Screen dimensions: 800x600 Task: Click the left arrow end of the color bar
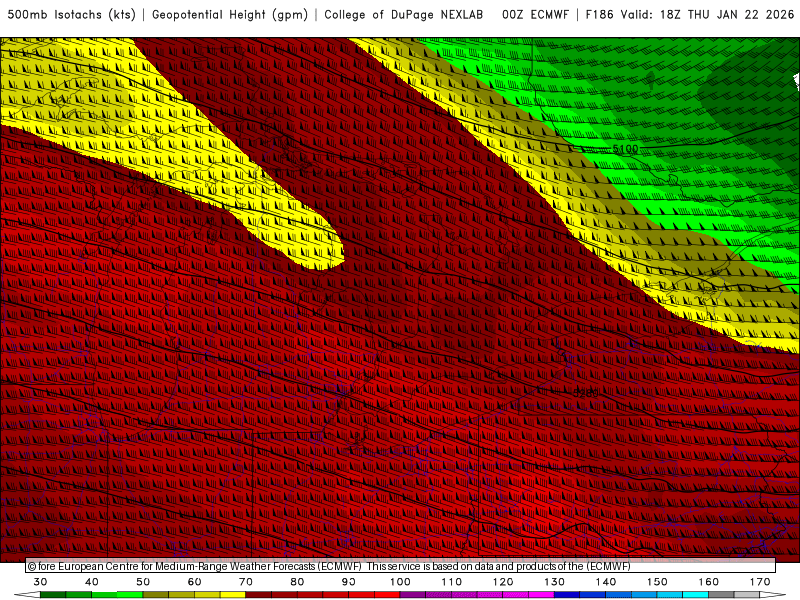27,594
